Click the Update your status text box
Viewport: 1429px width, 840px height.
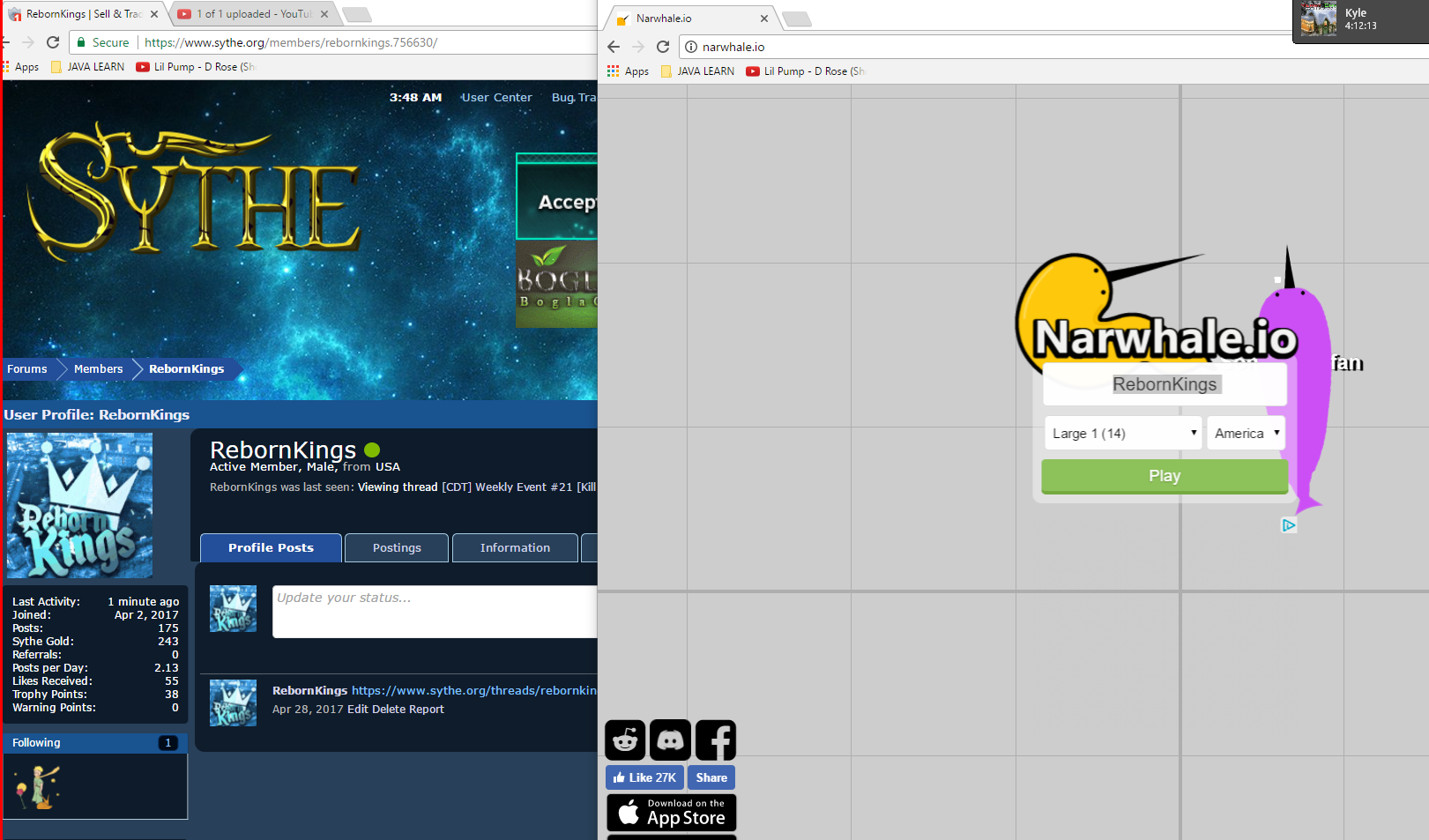435,612
